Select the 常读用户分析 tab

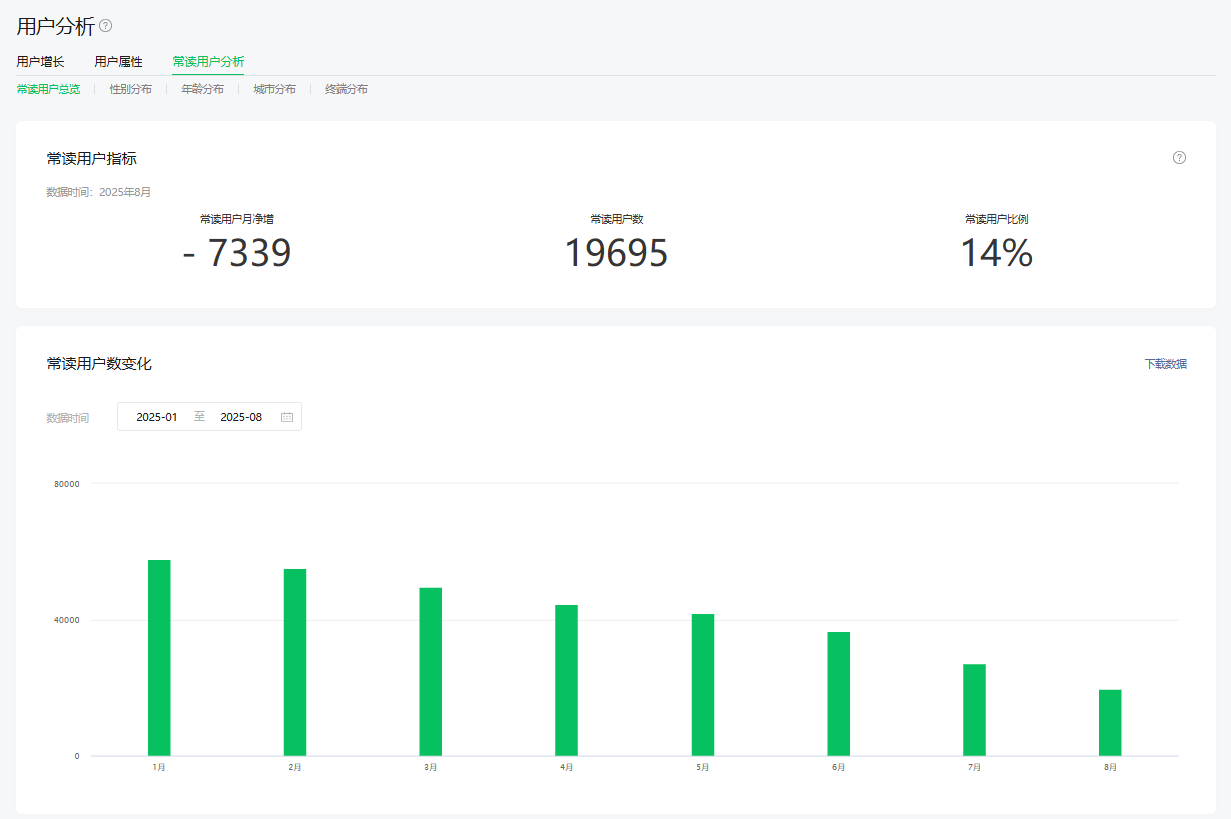coord(208,62)
